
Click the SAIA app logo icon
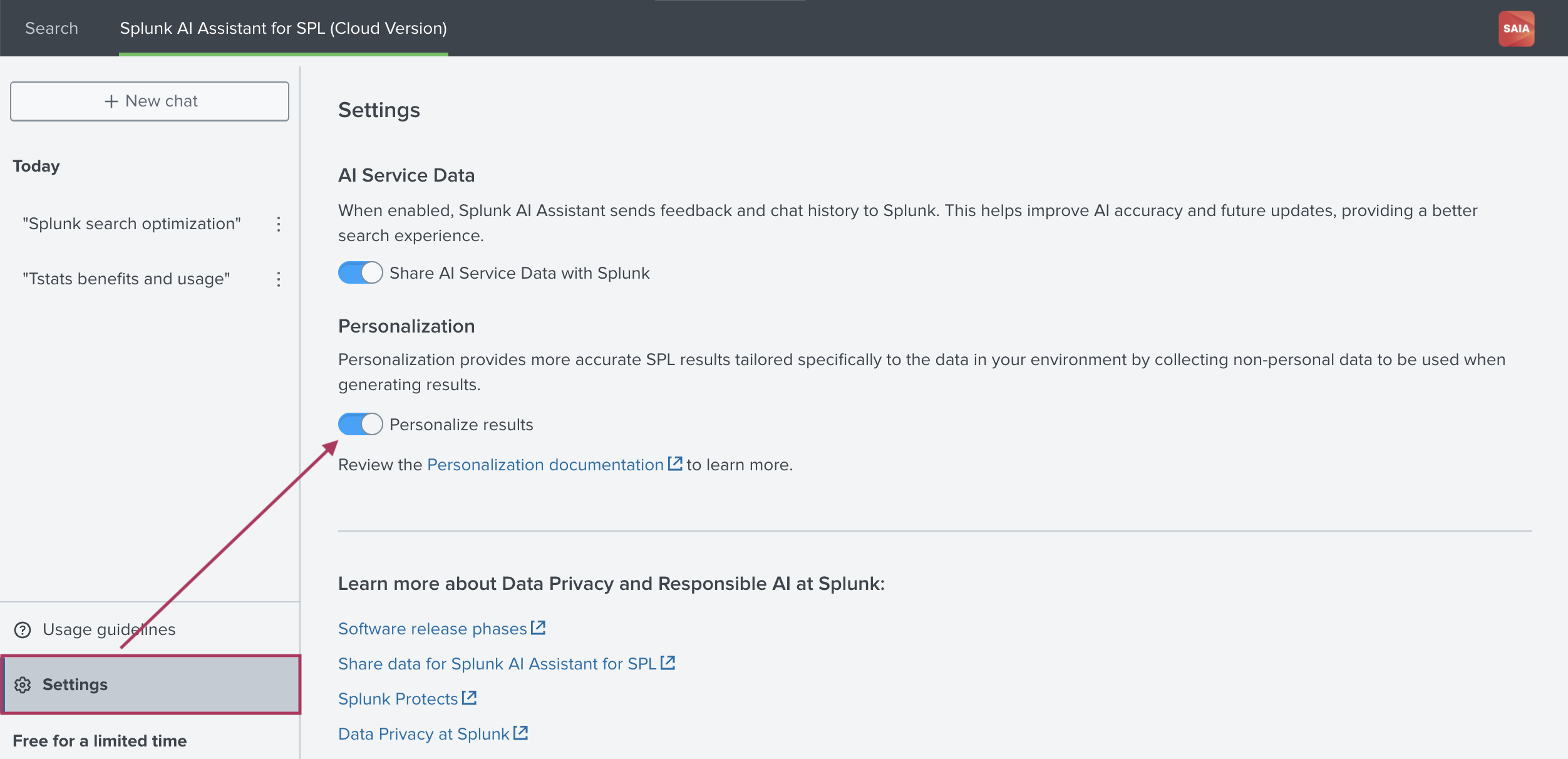(1516, 29)
